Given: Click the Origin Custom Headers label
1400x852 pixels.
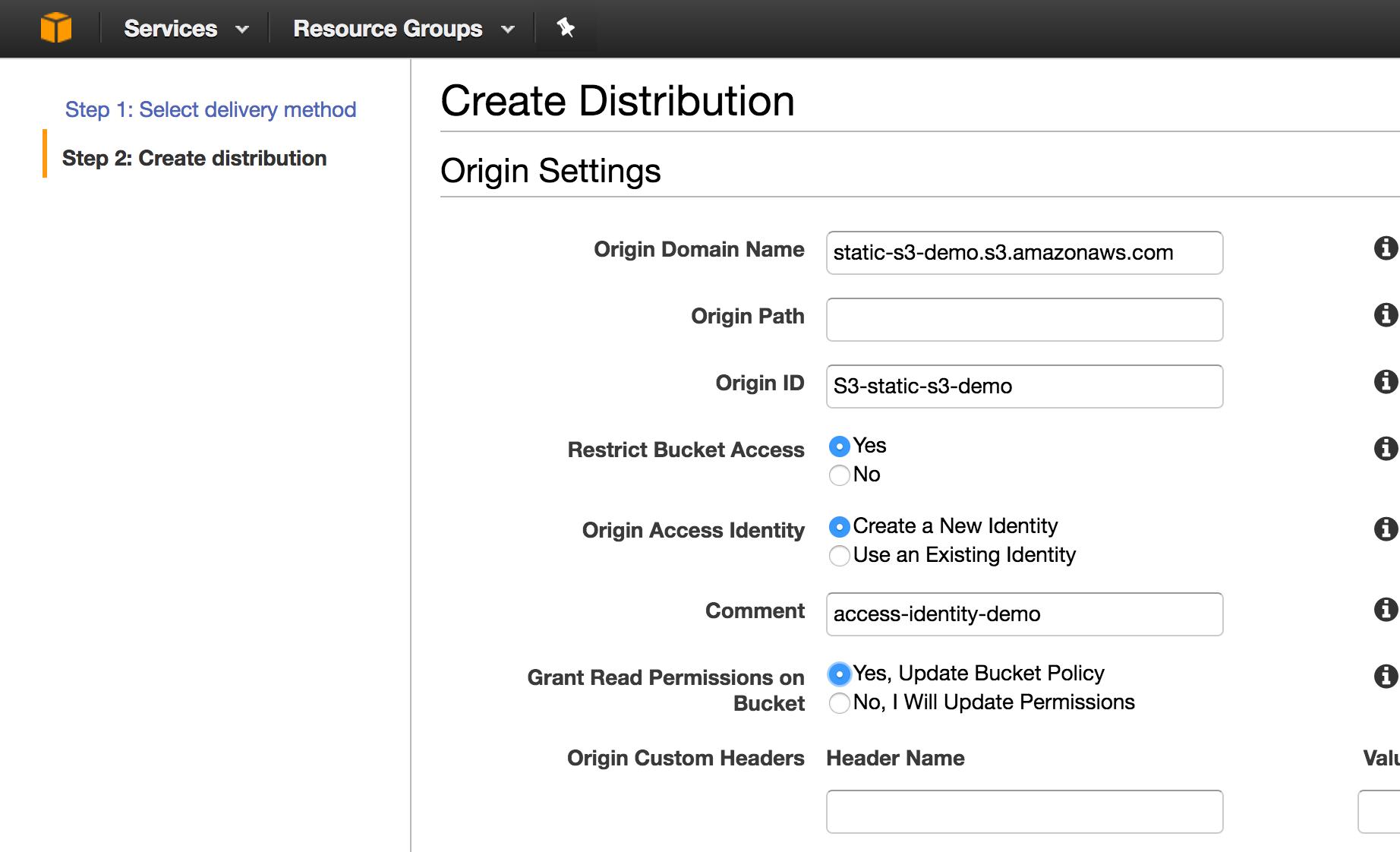Looking at the screenshot, I should click(x=686, y=758).
